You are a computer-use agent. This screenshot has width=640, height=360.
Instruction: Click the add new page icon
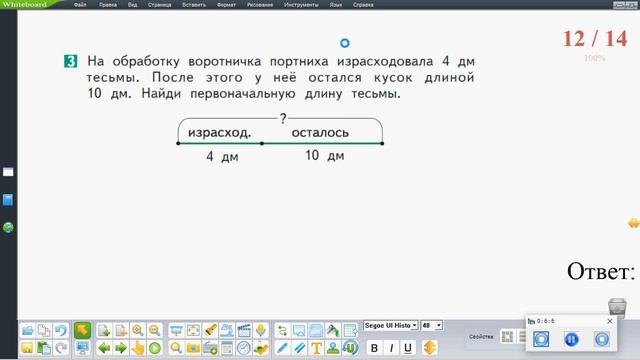click(104, 330)
